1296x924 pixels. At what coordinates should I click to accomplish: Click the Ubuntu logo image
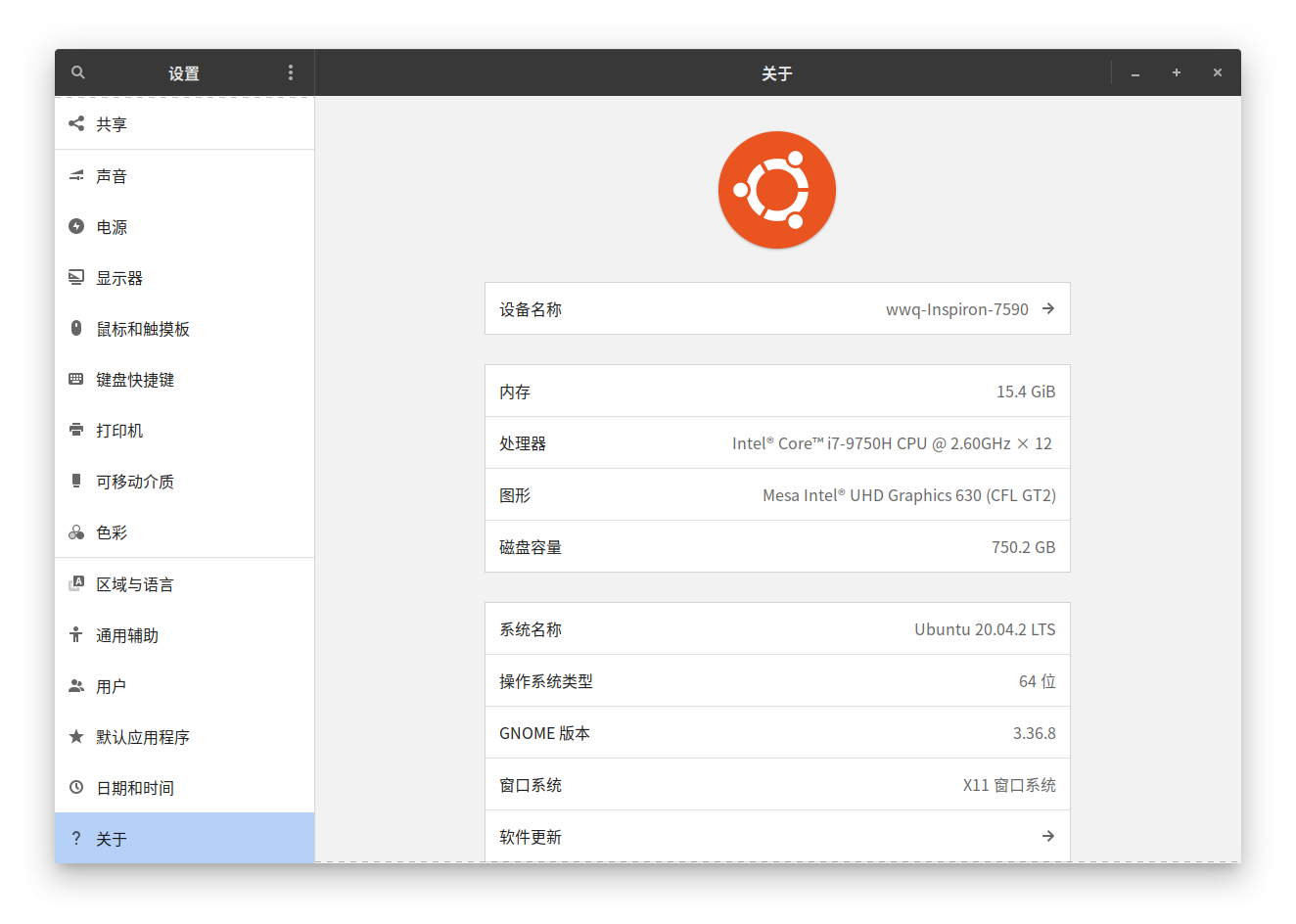pos(776,190)
